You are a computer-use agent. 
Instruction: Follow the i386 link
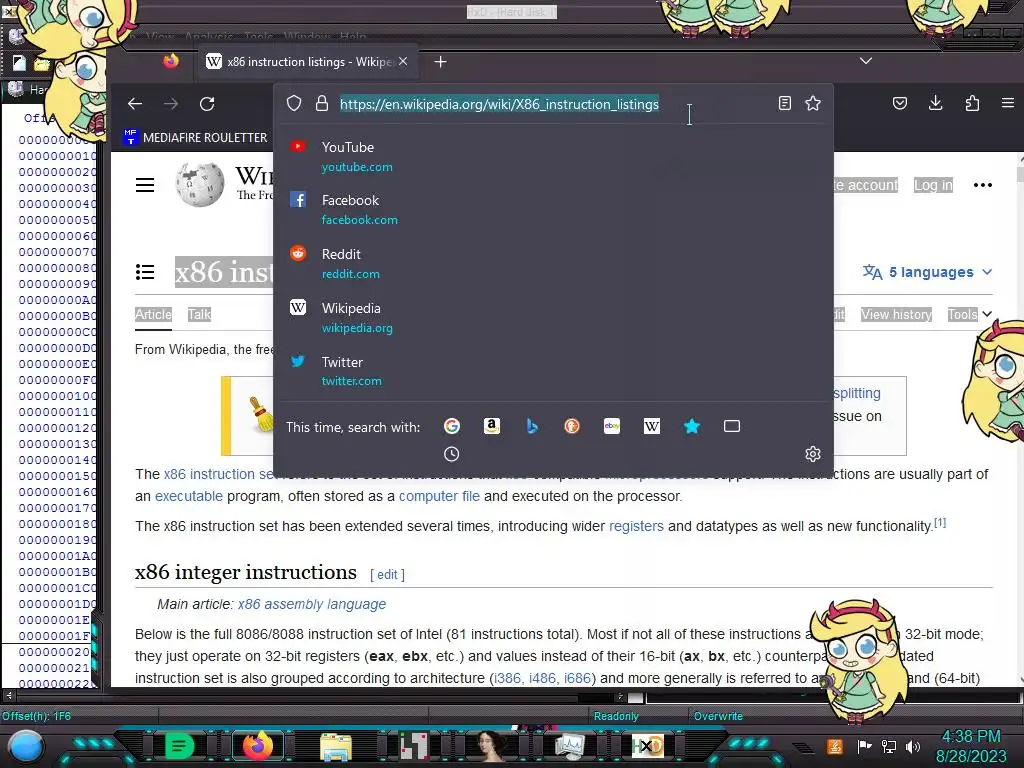point(507,679)
